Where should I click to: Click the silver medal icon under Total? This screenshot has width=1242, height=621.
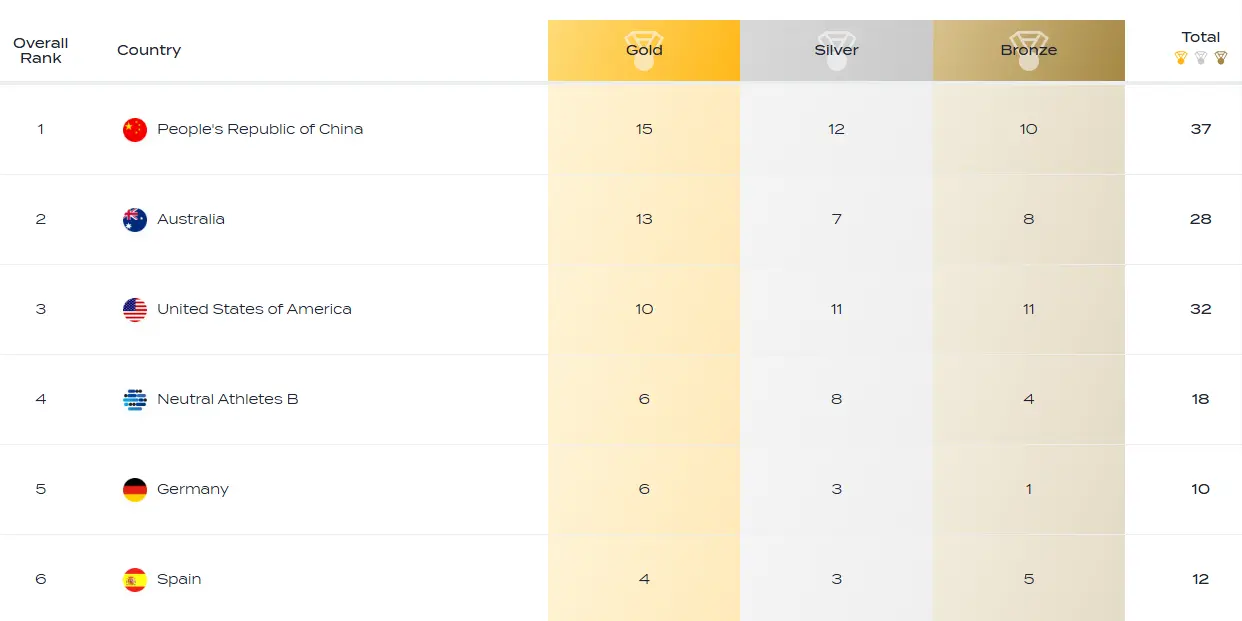click(x=1201, y=58)
